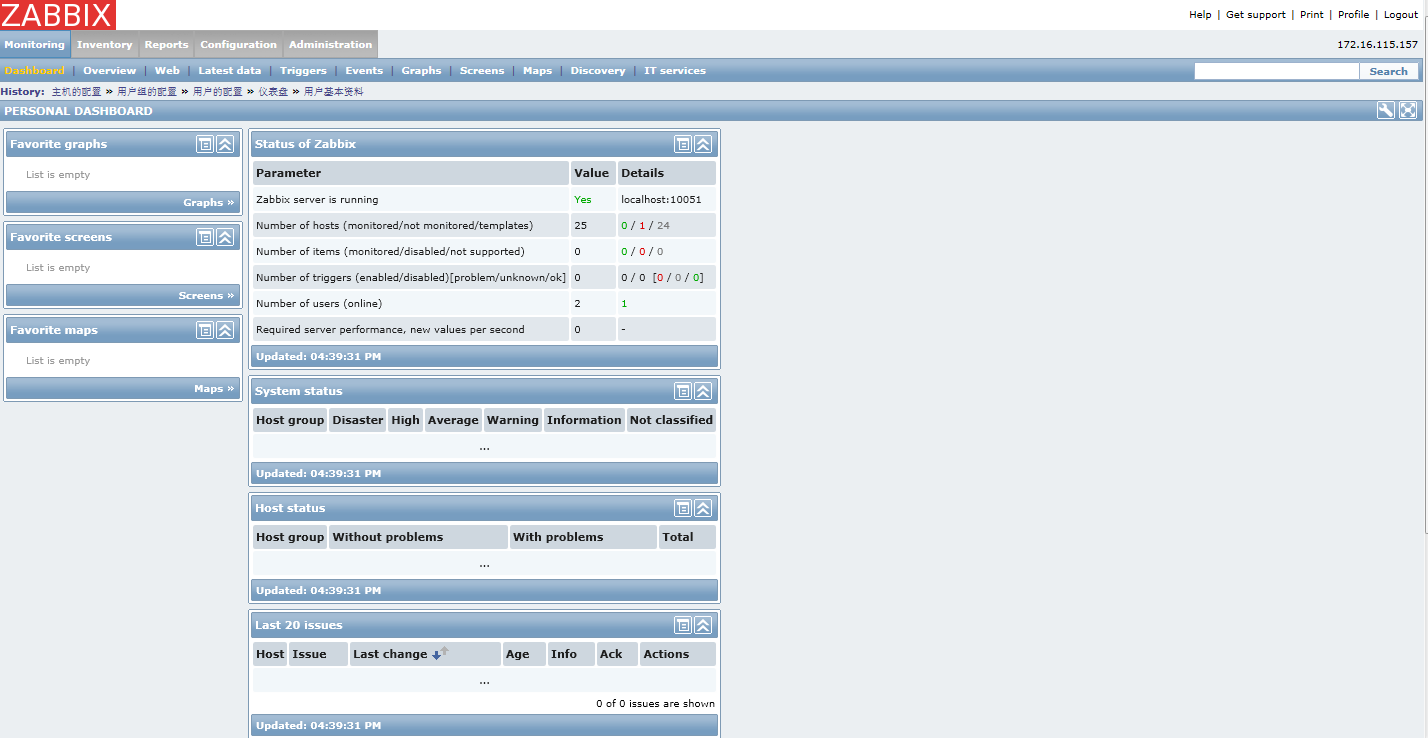The image size is (1428, 738).
Task: Sort by Last change arrow icon
Action: (x=440, y=653)
